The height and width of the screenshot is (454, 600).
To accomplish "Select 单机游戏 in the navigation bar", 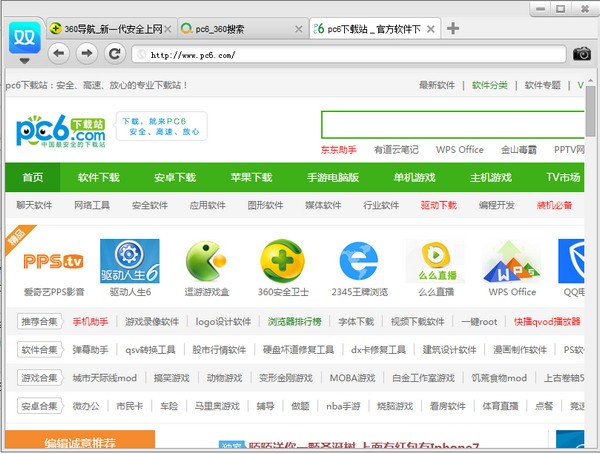I will (414, 177).
